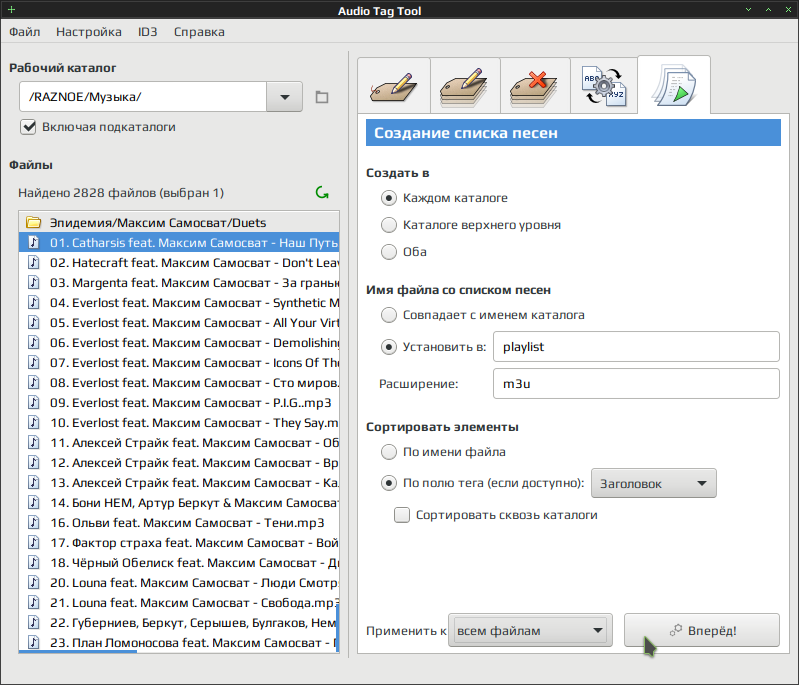Switch to multiple tags edit tab icon

click(x=465, y=86)
